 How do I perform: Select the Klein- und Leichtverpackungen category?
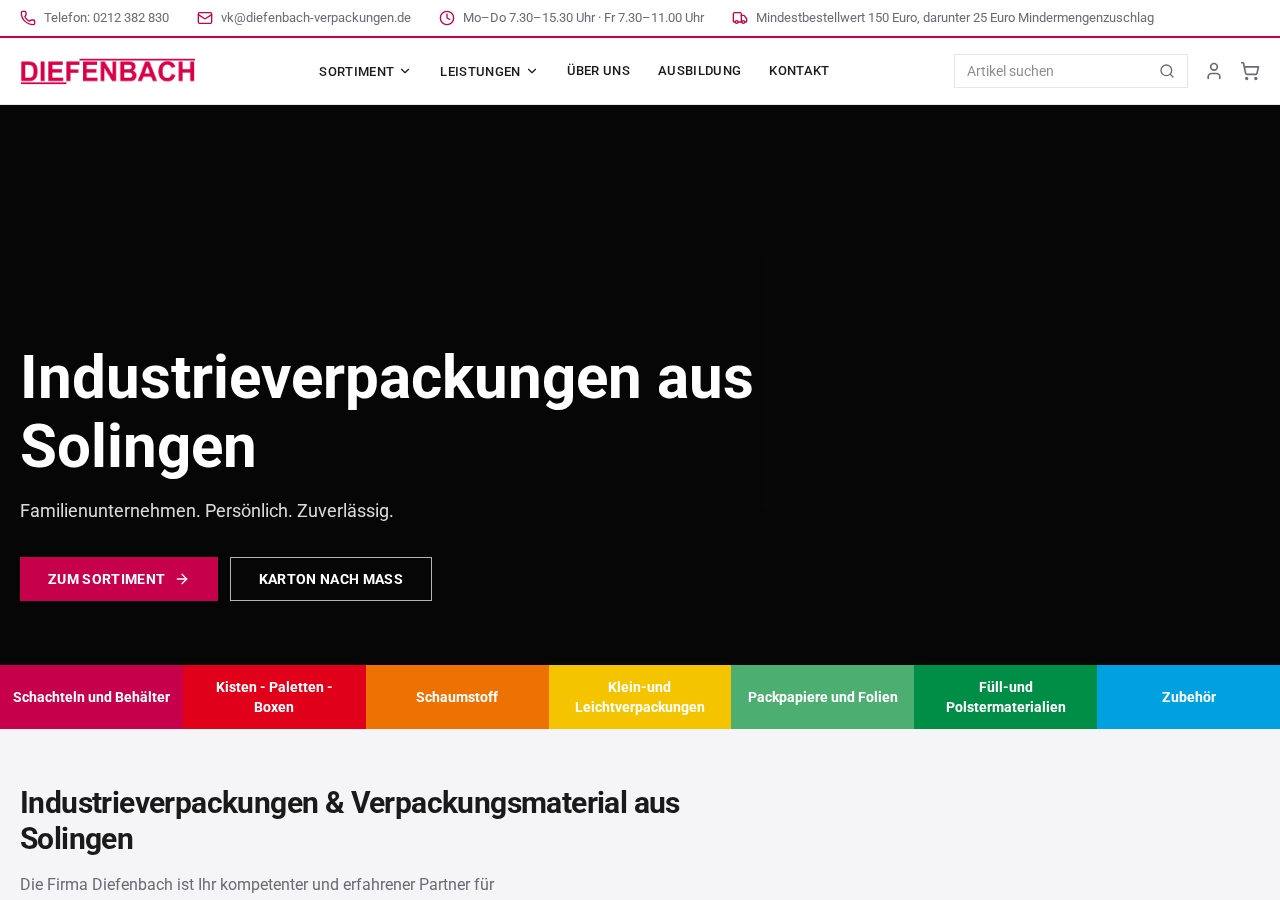click(x=640, y=697)
